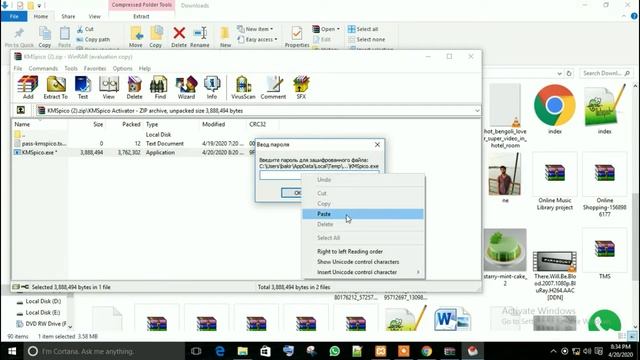640x360 pixels.
Task: Click the Comment icon in WinRAR
Action: [x=273, y=87]
